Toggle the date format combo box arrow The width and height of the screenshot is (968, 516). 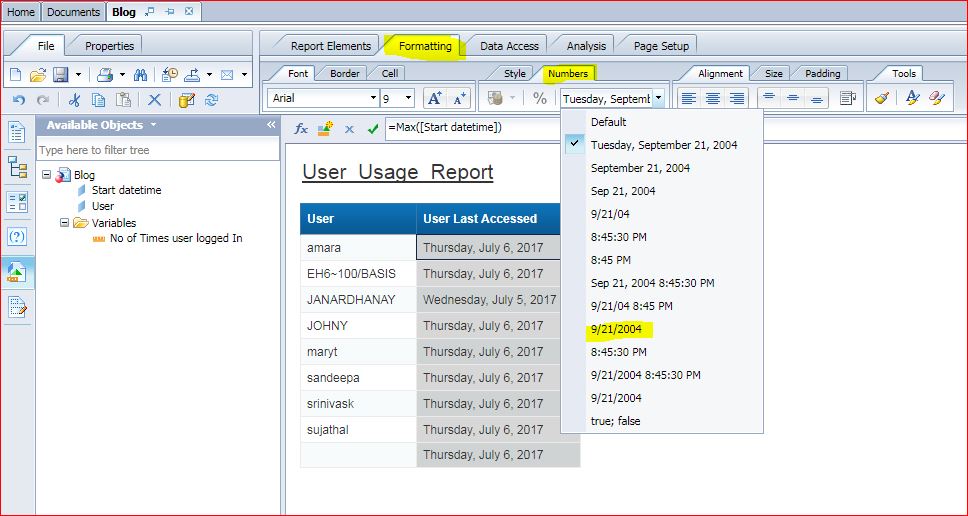click(x=659, y=98)
